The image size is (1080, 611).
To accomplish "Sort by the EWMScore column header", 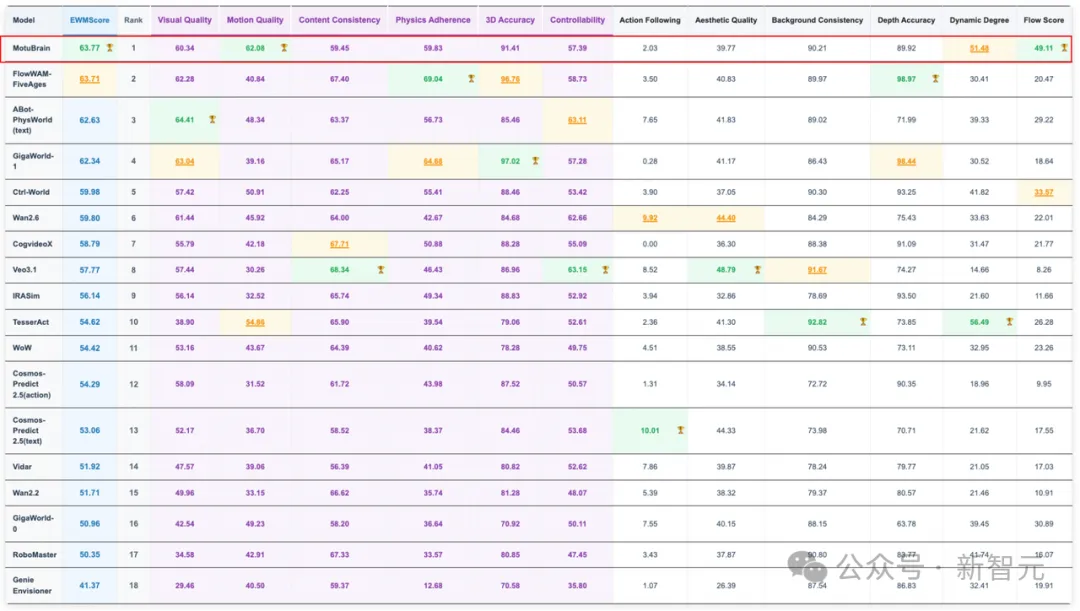I will tap(89, 20).
